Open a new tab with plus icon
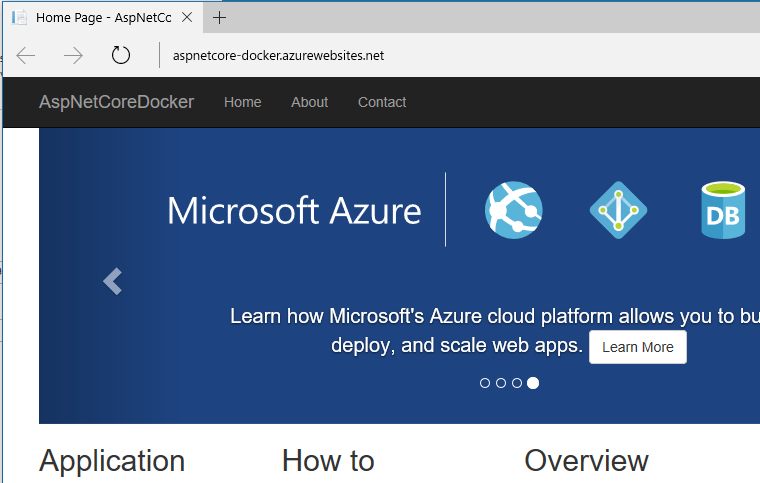760x483 pixels. pyautogui.click(x=220, y=17)
